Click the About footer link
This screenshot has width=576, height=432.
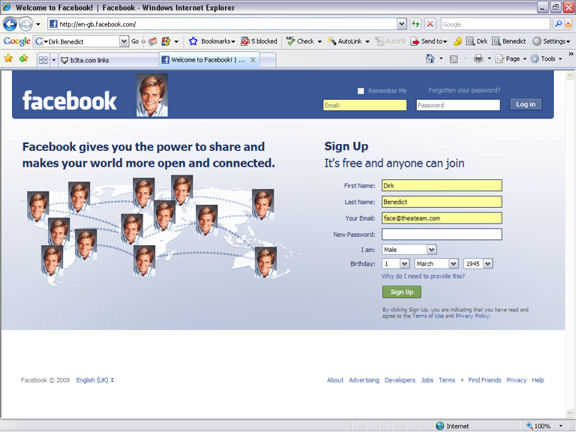pyautogui.click(x=335, y=380)
